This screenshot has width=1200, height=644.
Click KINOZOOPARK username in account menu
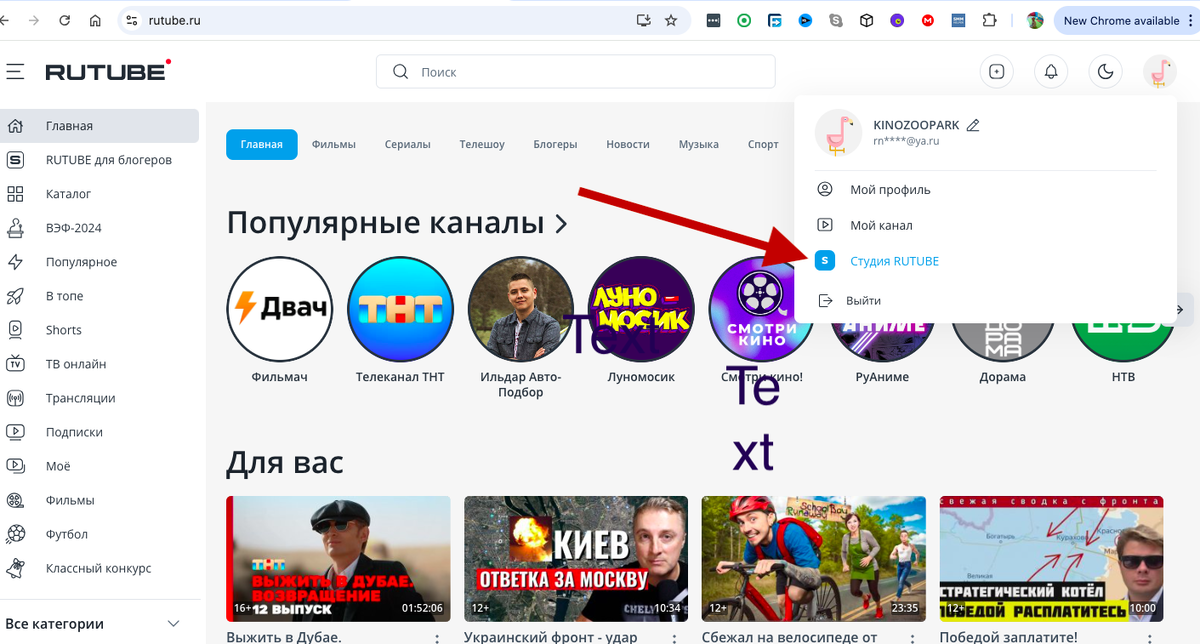[x=916, y=125]
